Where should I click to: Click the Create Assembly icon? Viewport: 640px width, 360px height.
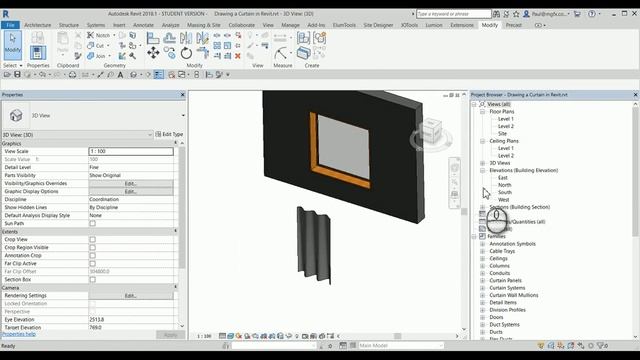[x=303, y=38]
